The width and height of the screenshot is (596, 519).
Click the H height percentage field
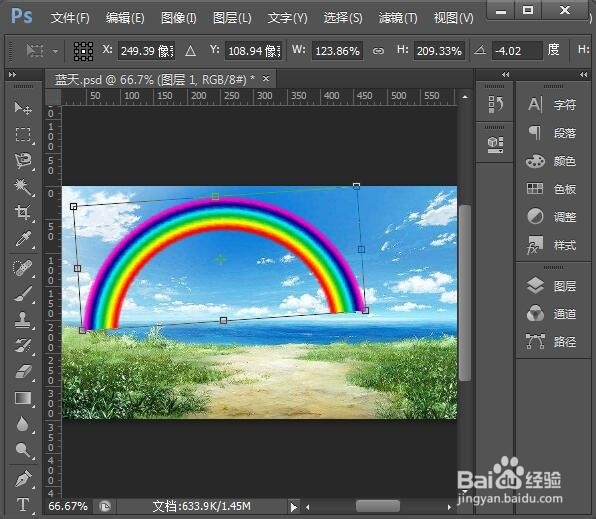click(x=439, y=51)
